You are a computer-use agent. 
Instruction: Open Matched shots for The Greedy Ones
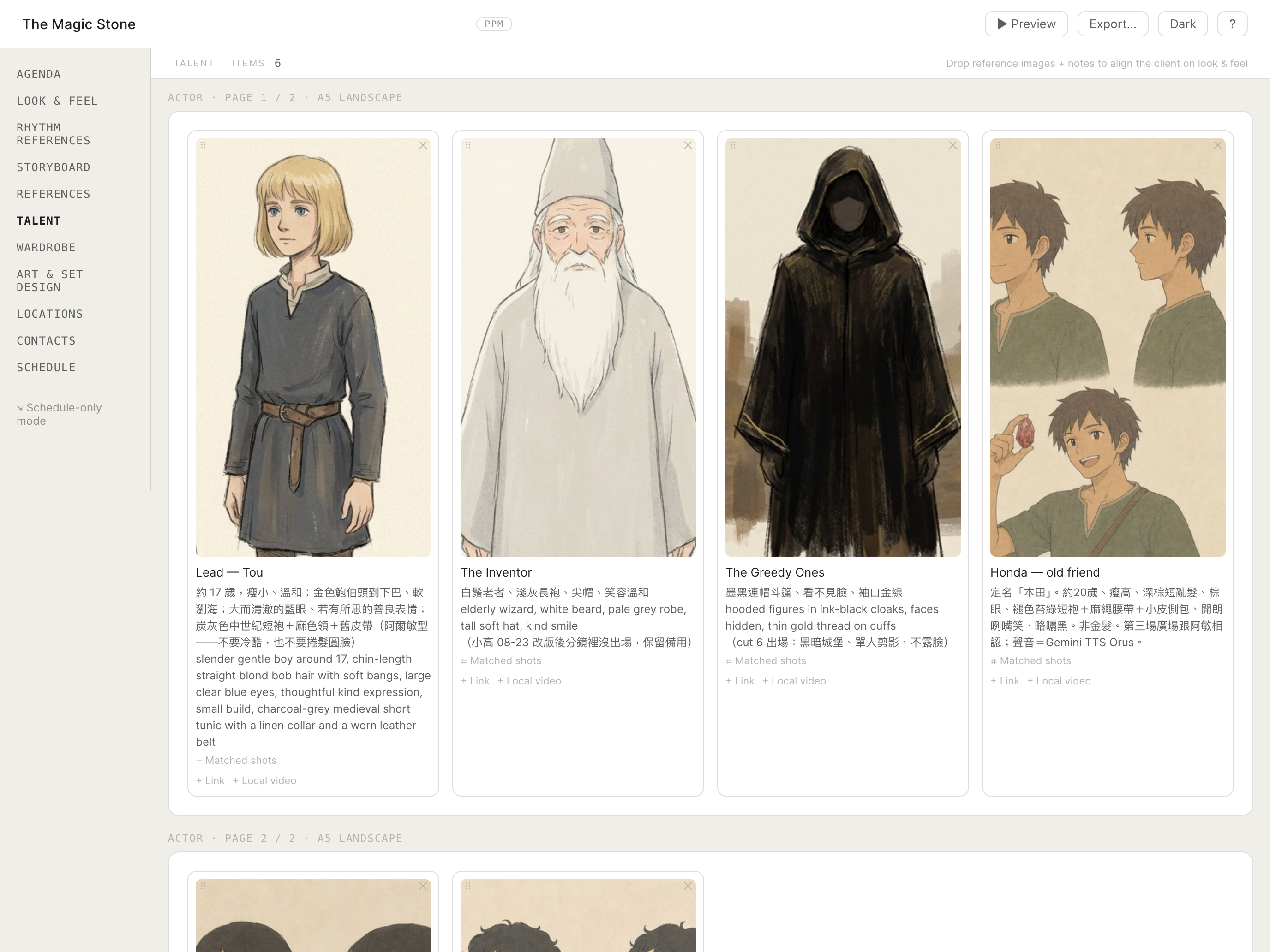click(x=765, y=661)
